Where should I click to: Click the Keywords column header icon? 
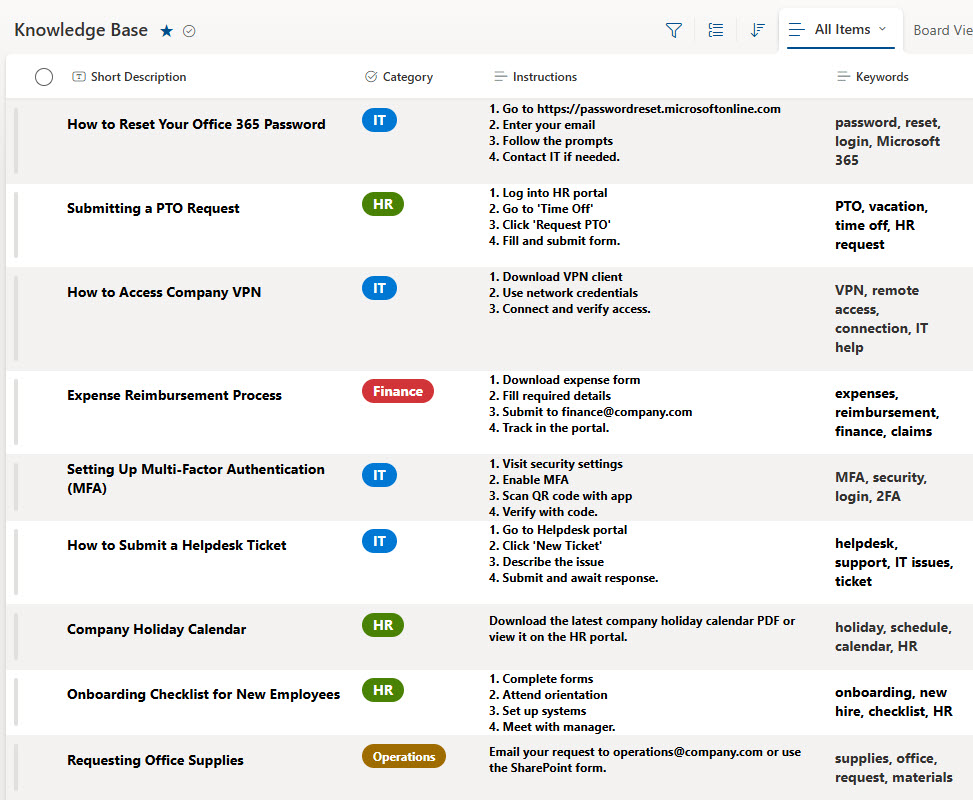pyautogui.click(x=844, y=76)
